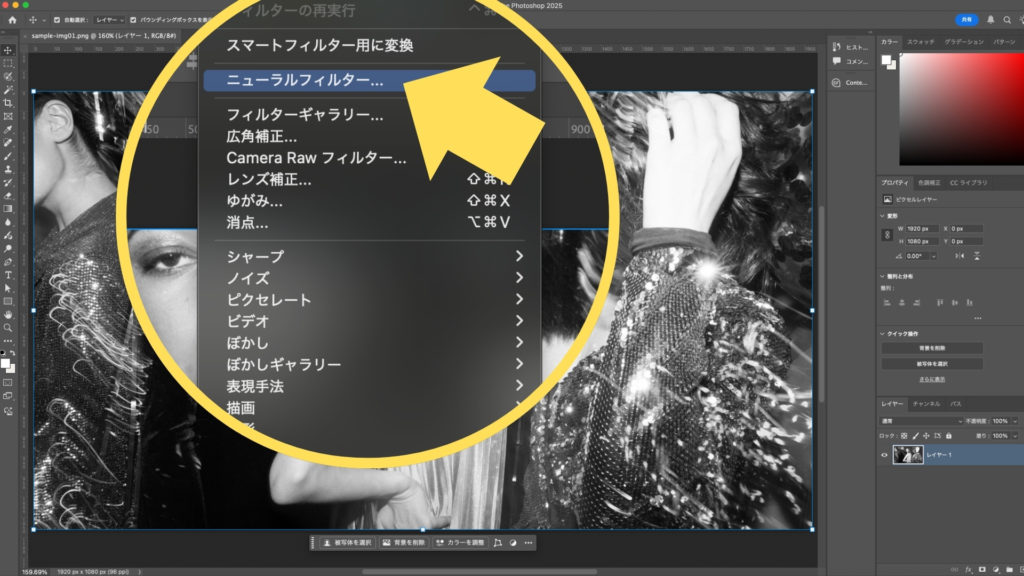Select the Horizontal Type tool
This screenshot has width=1024, height=576.
coord(8,274)
